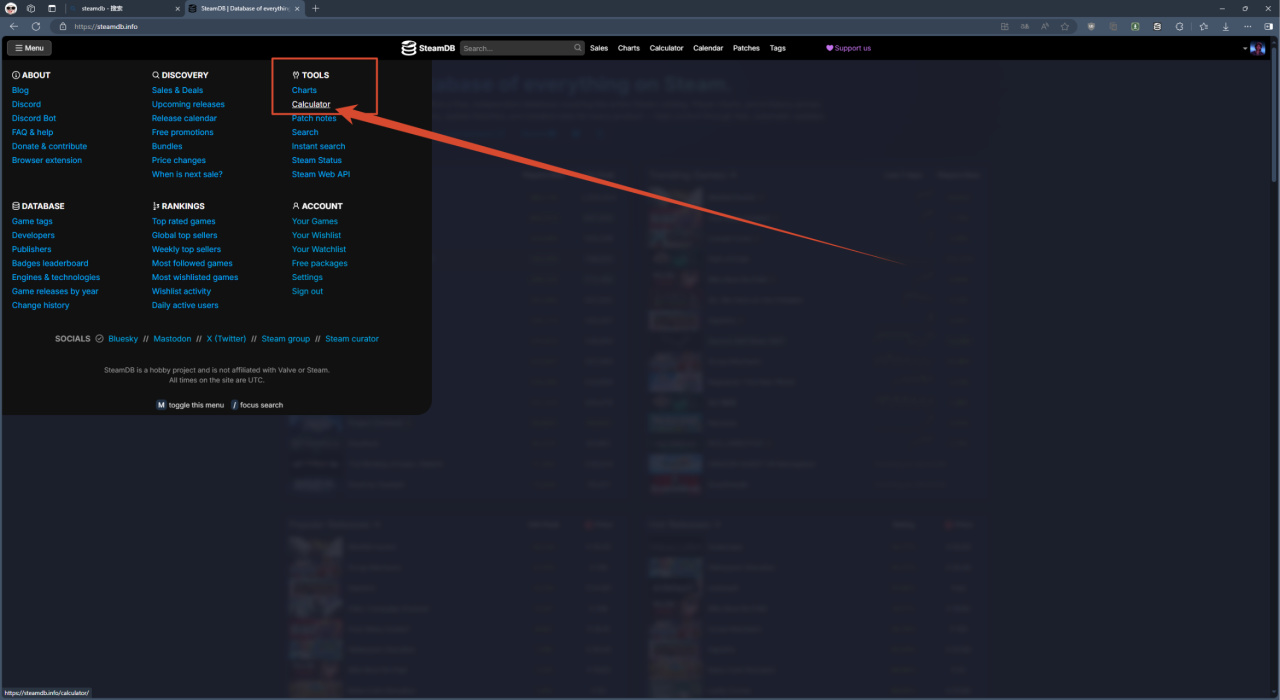Open Patch notes under Tools
1280x700 pixels.
click(x=314, y=118)
